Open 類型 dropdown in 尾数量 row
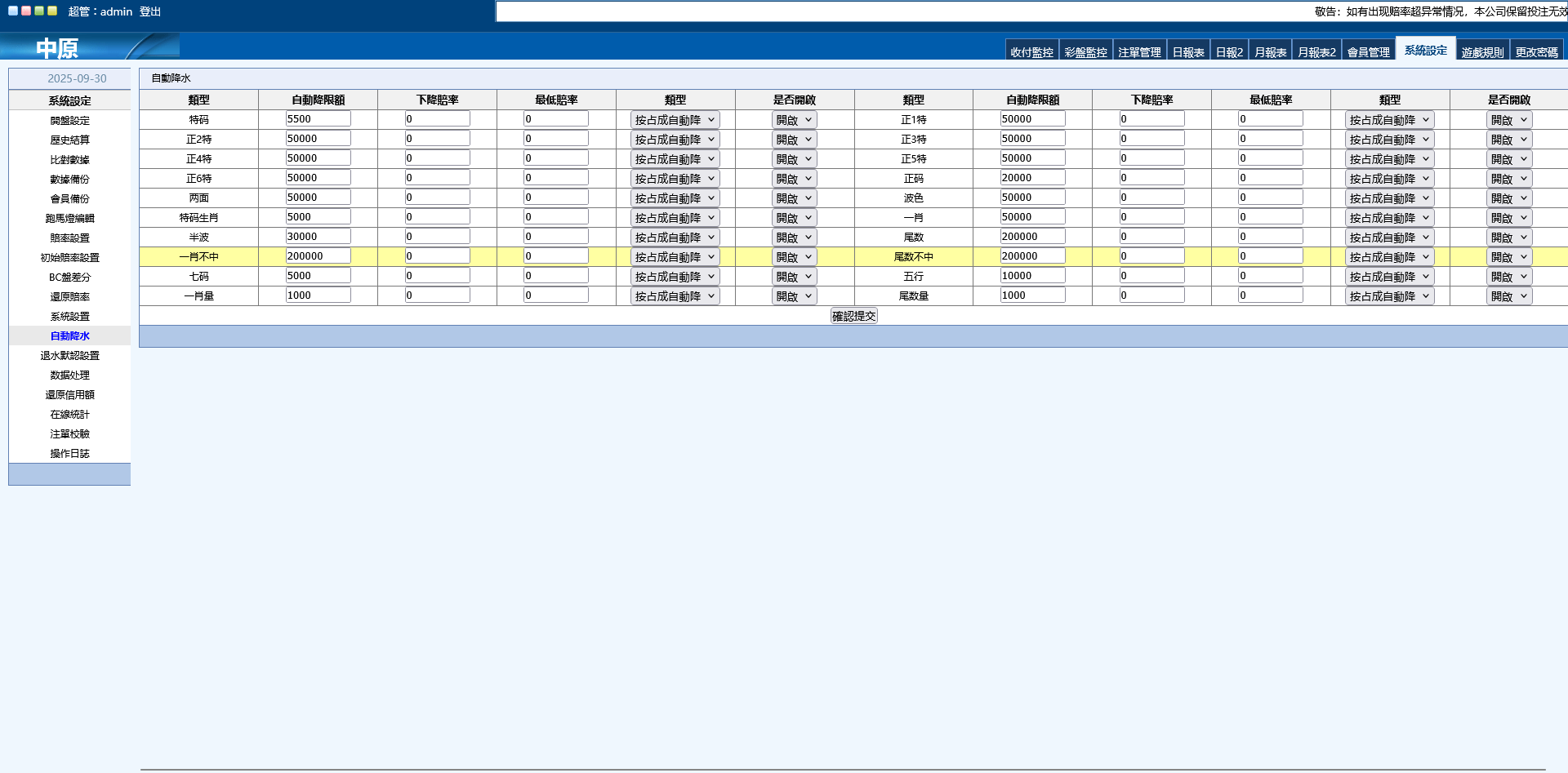1568x773 pixels. (1389, 296)
